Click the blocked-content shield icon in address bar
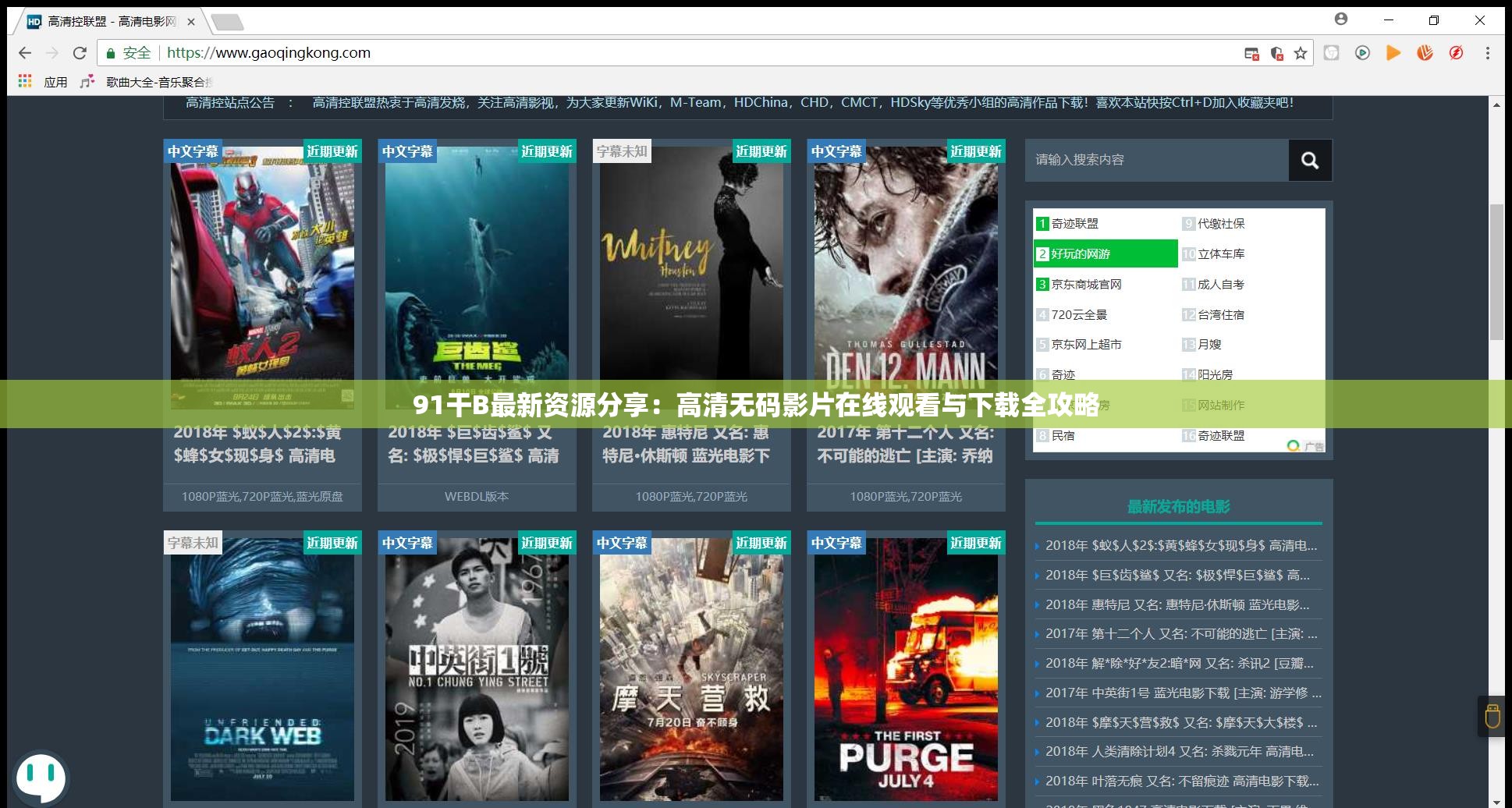This screenshot has width=1512, height=808. click(x=1276, y=53)
